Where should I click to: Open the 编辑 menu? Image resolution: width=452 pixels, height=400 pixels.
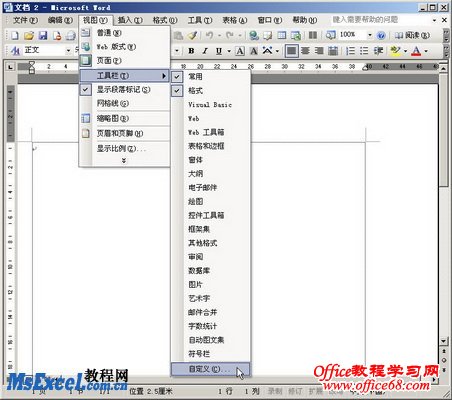click(x=60, y=20)
